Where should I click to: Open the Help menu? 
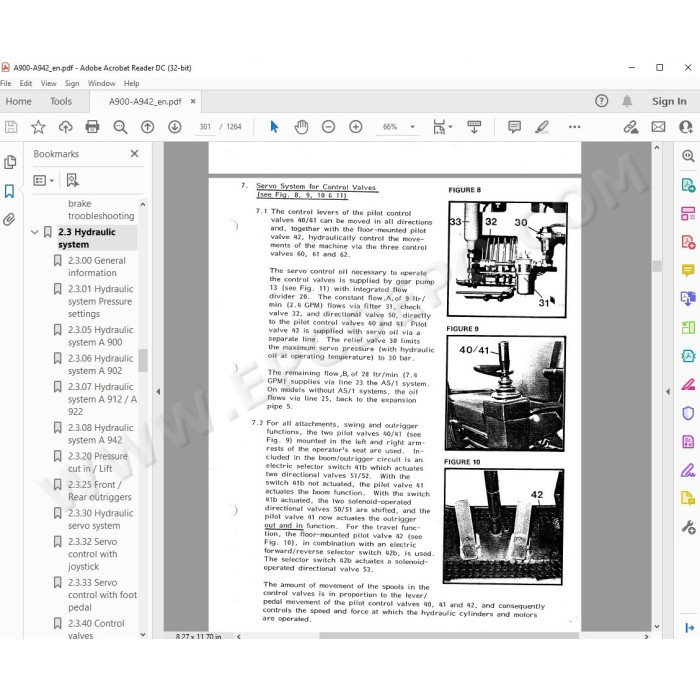132,83
